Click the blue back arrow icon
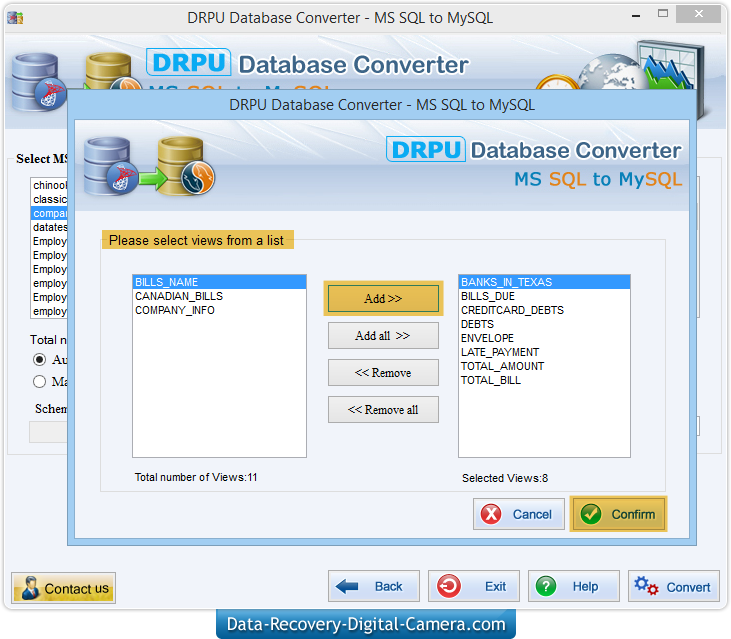Viewport: 731px width, 639px height. point(346,586)
